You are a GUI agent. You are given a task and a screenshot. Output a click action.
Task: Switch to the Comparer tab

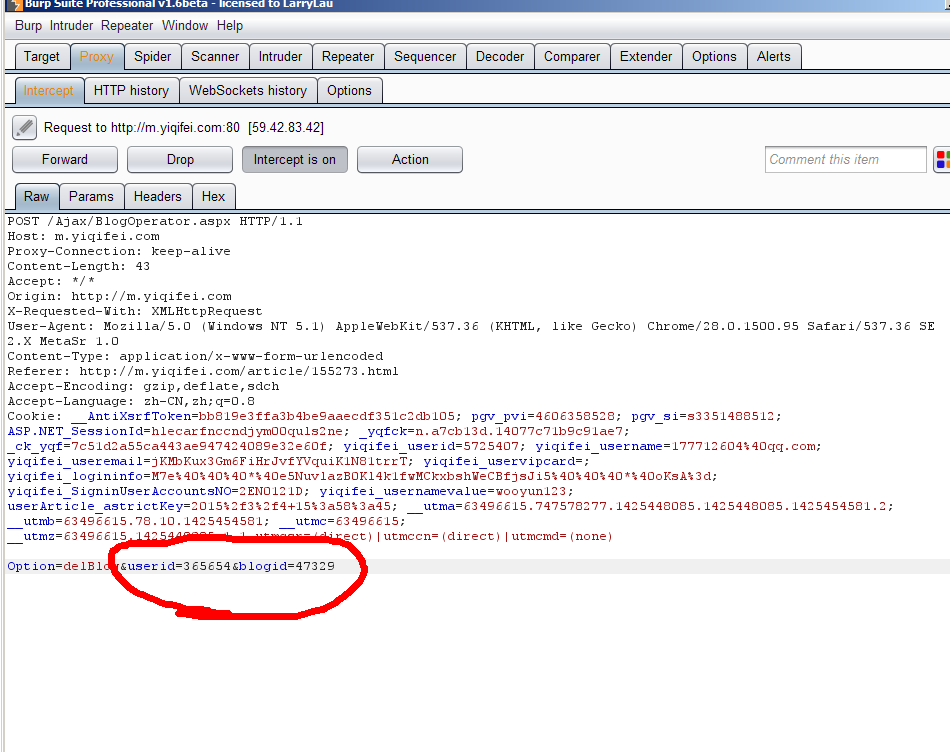[x=572, y=56]
